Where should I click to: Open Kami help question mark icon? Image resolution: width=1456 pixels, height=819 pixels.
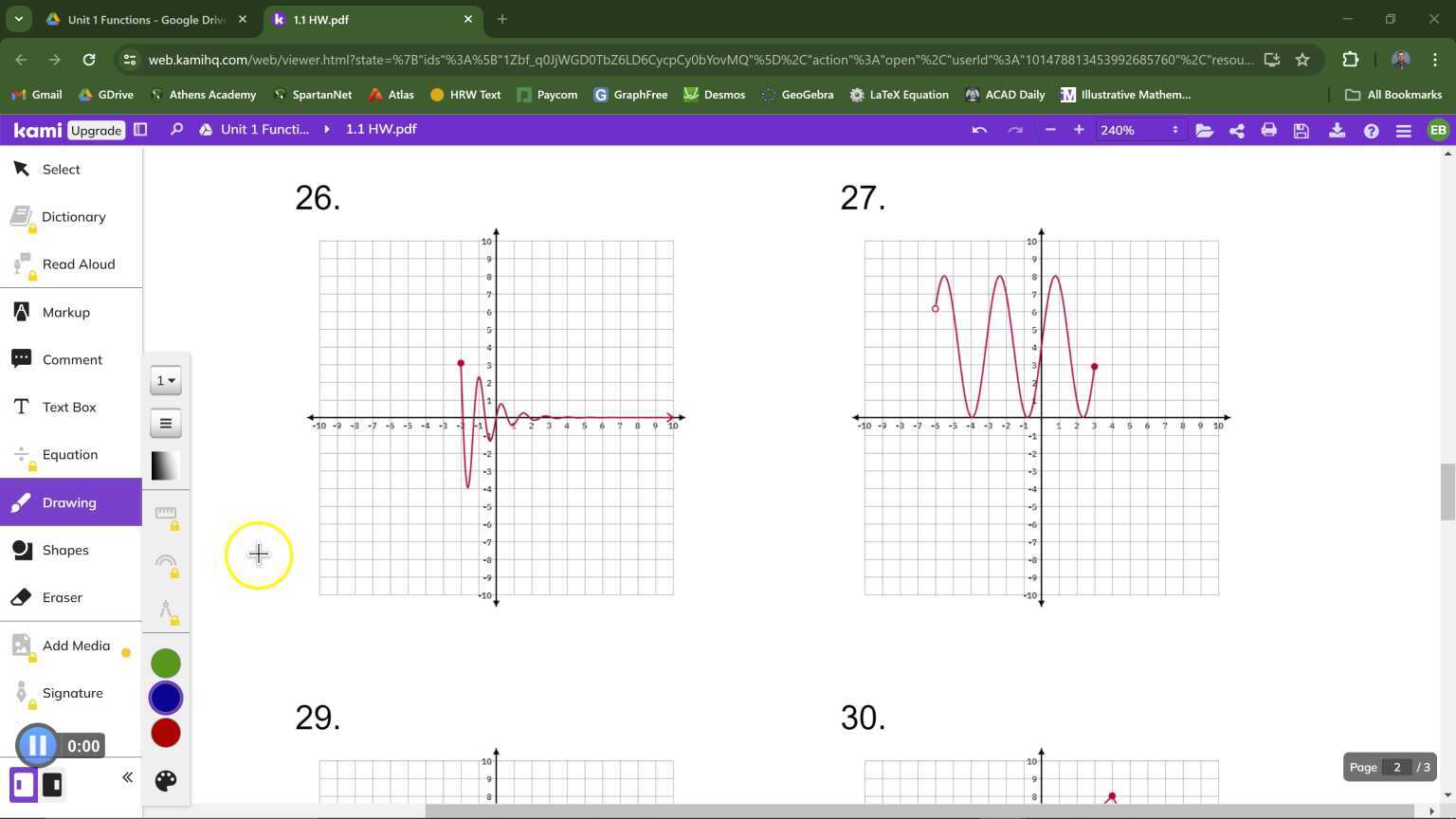tap(1371, 130)
